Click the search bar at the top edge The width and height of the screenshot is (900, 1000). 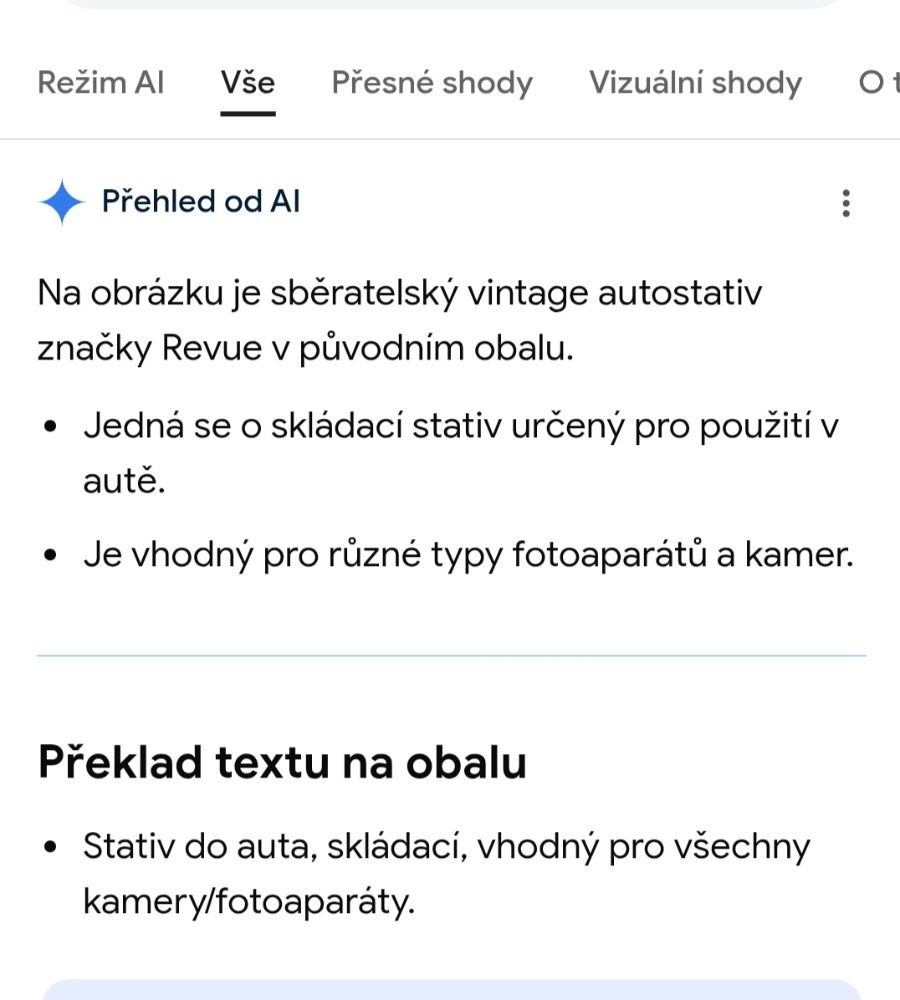tap(450, 4)
